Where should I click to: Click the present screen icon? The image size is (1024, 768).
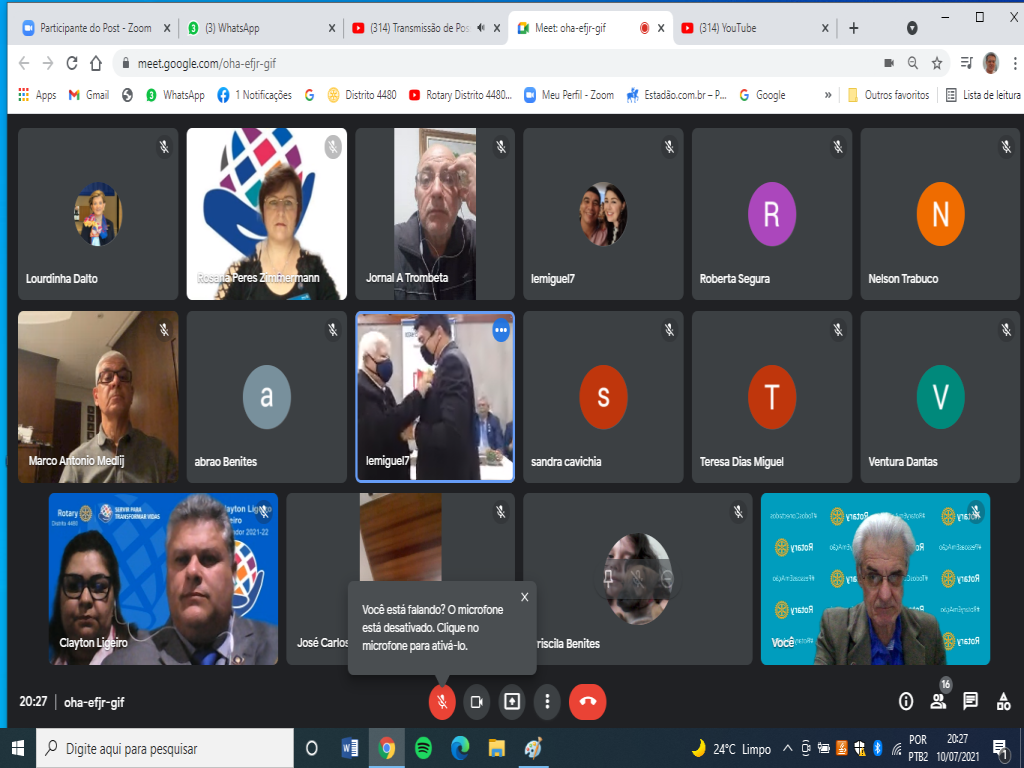point(512,701)
